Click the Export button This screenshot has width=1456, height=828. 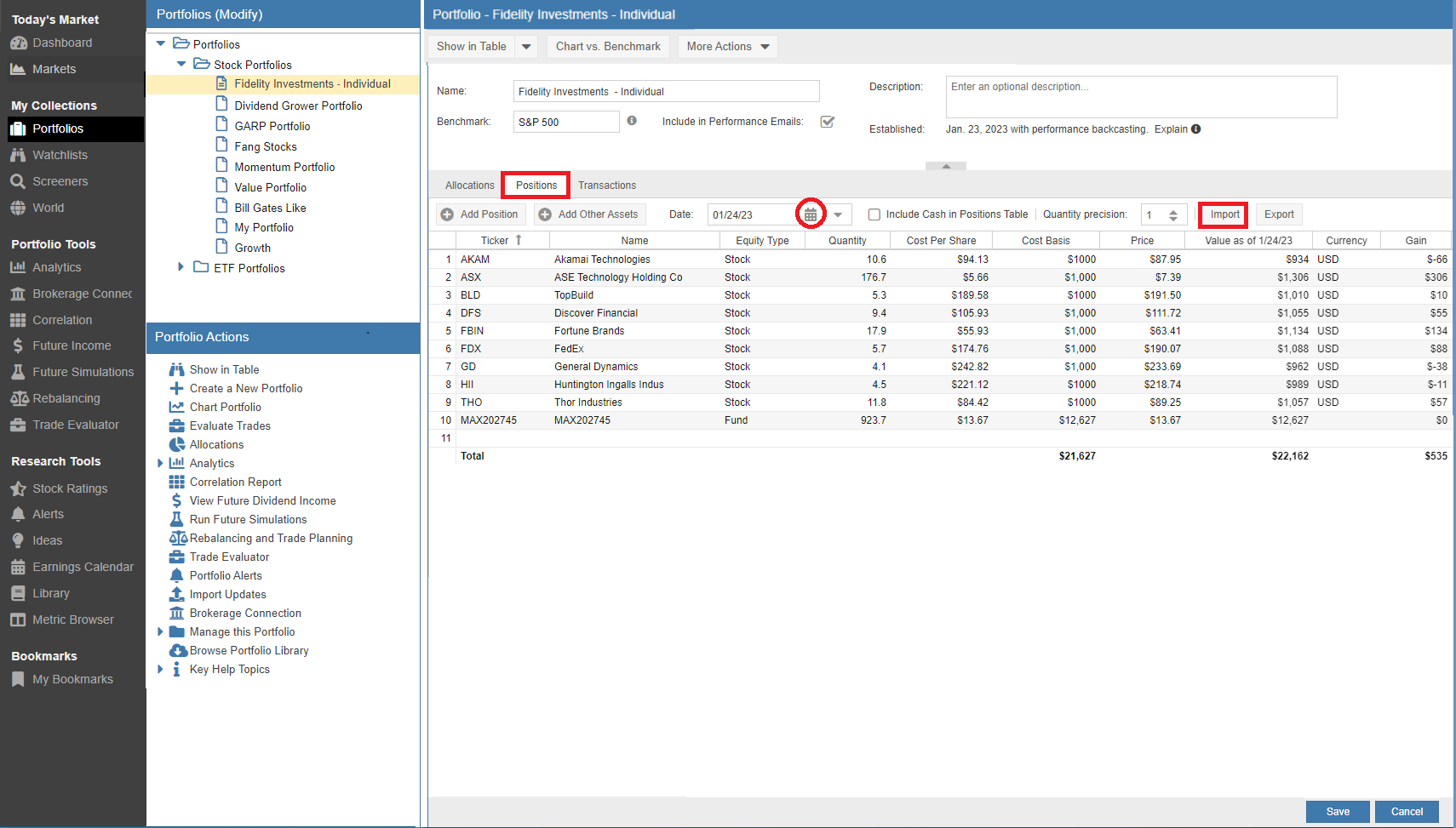1279,214
